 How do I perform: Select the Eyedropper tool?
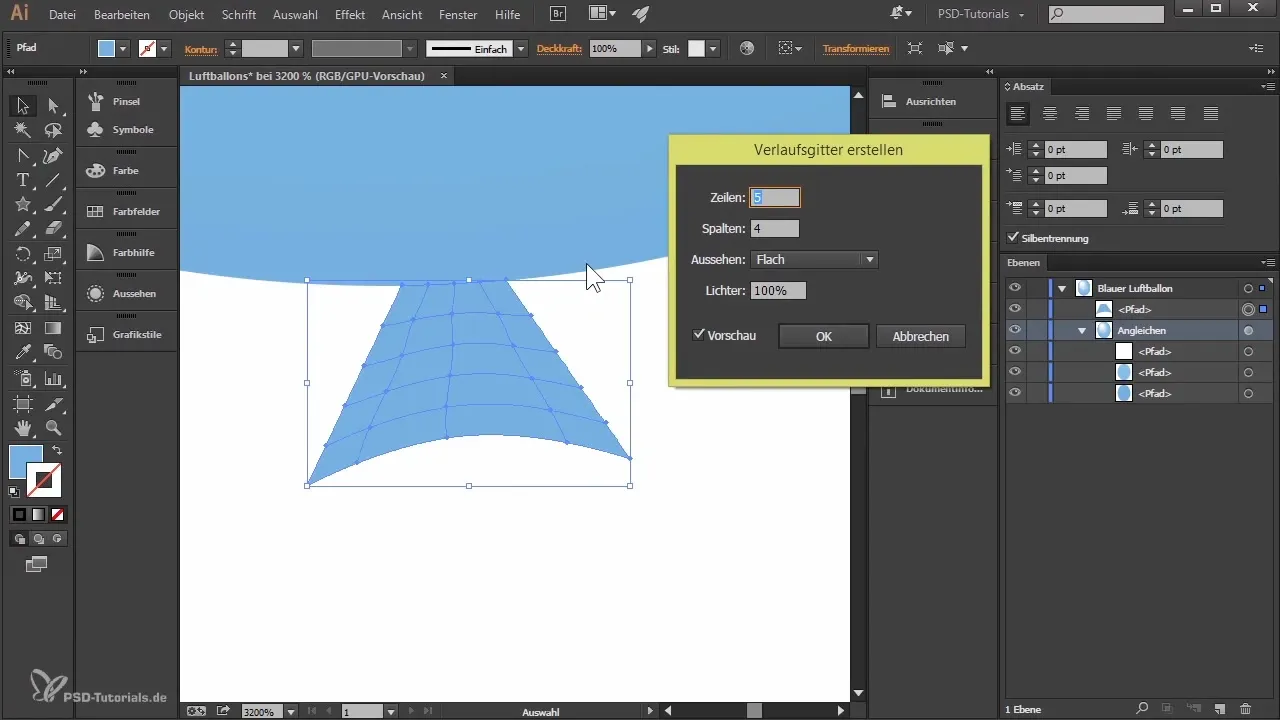22,352
